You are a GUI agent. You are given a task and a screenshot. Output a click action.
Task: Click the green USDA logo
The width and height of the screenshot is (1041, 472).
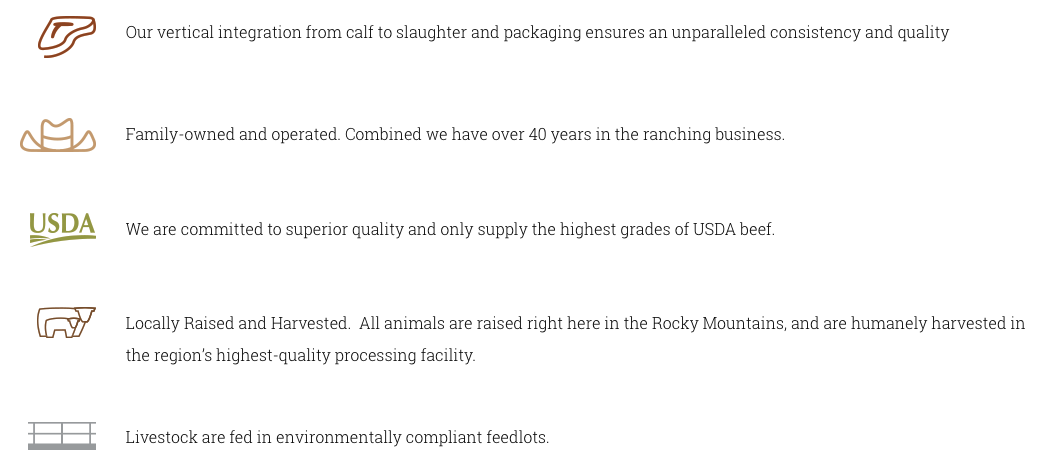(62, 229)
